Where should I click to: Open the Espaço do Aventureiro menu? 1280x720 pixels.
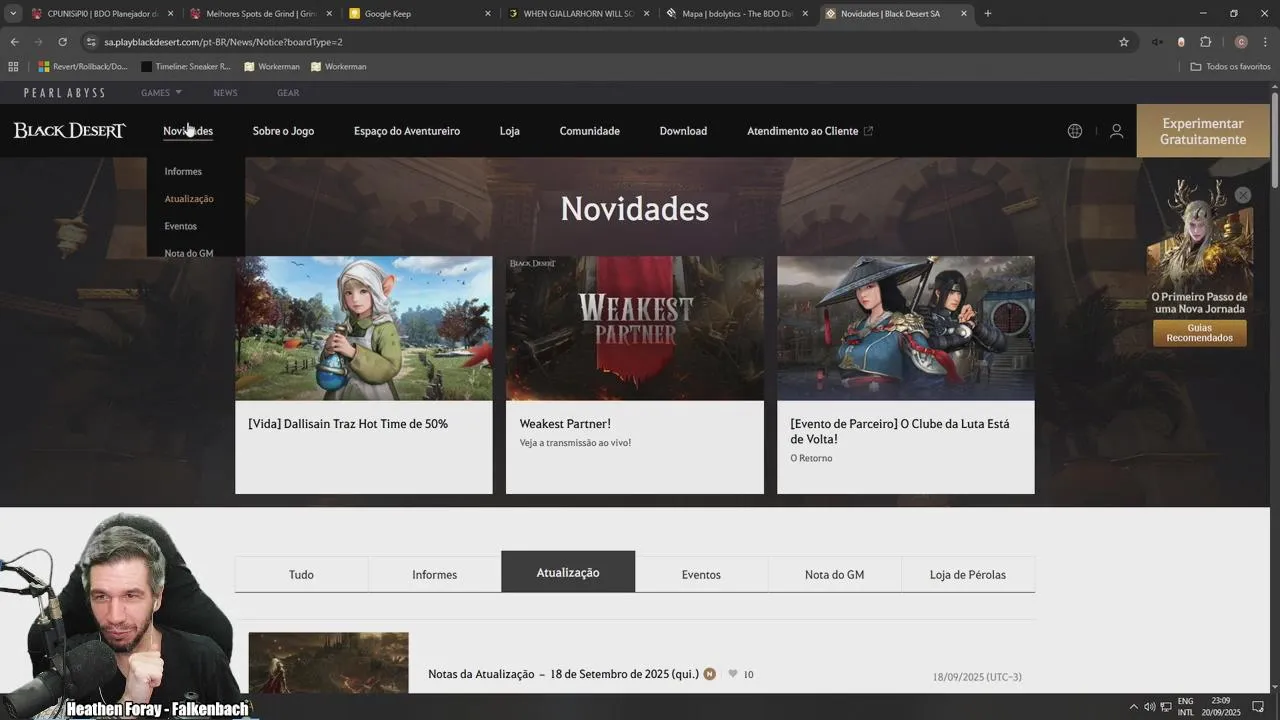pos(407,131)
